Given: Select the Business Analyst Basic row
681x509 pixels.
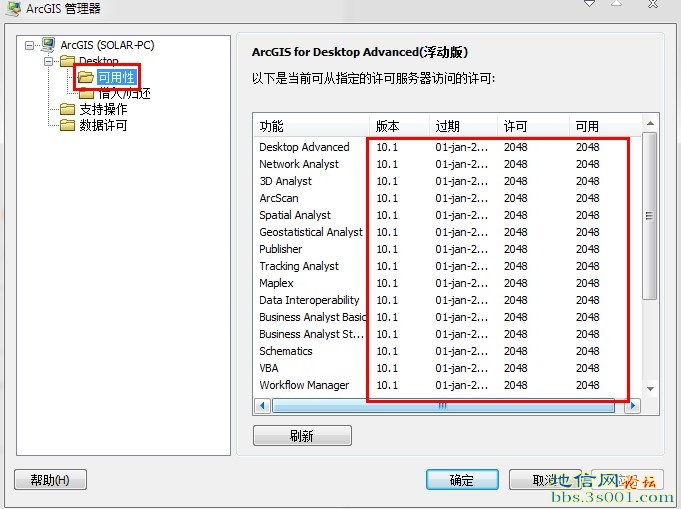Looking at the screenshot, I should (447, 317).
